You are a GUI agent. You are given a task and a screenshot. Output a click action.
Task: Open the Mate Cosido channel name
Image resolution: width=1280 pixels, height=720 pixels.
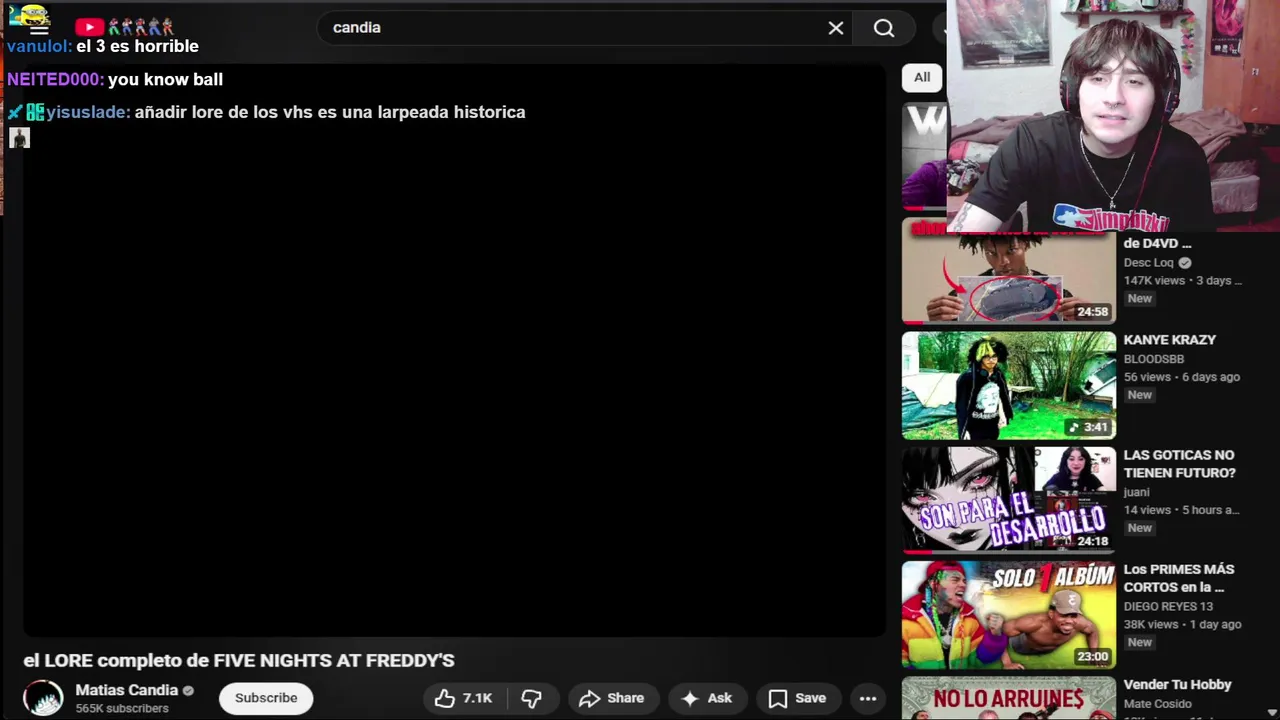1159,704
